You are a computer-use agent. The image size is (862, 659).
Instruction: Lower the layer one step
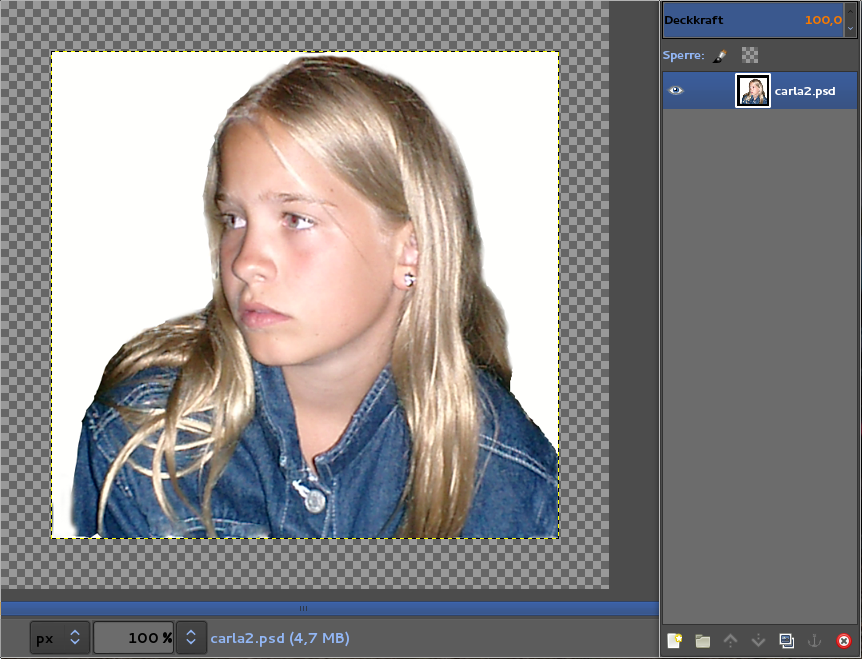coord(758,641)
